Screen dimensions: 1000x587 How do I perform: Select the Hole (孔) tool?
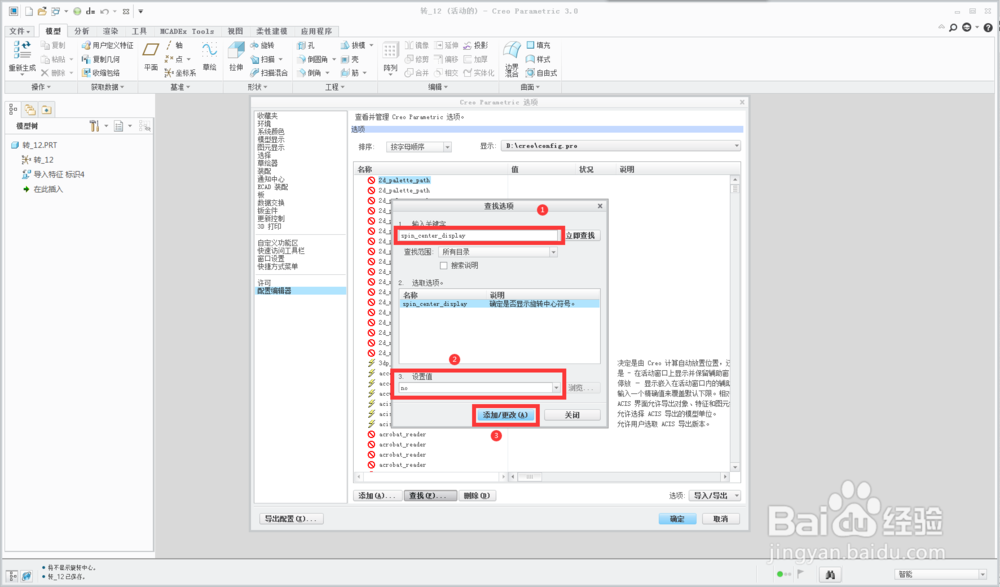[x=306, y=45]
